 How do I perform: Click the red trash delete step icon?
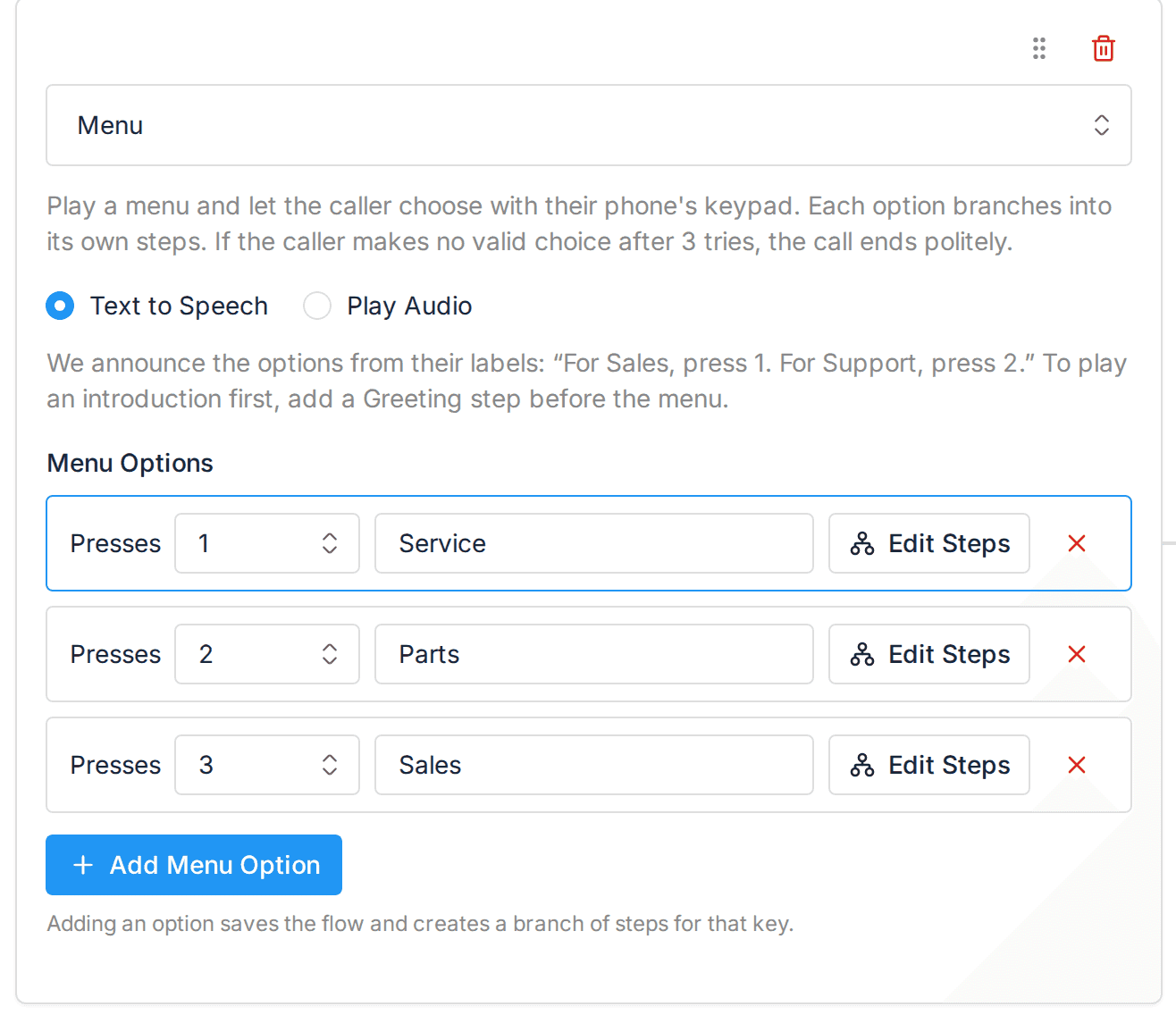point(1104,48)
